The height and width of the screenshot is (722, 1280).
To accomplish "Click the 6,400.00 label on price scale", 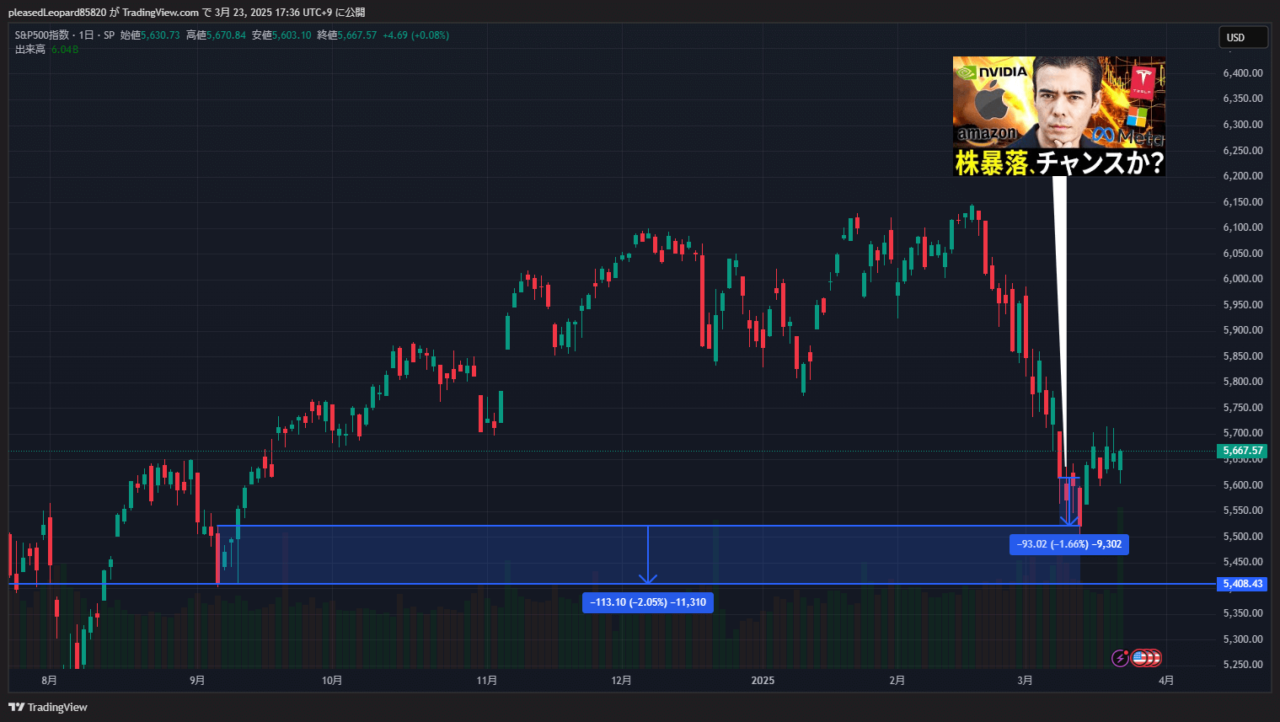I will coord(1242,73).
